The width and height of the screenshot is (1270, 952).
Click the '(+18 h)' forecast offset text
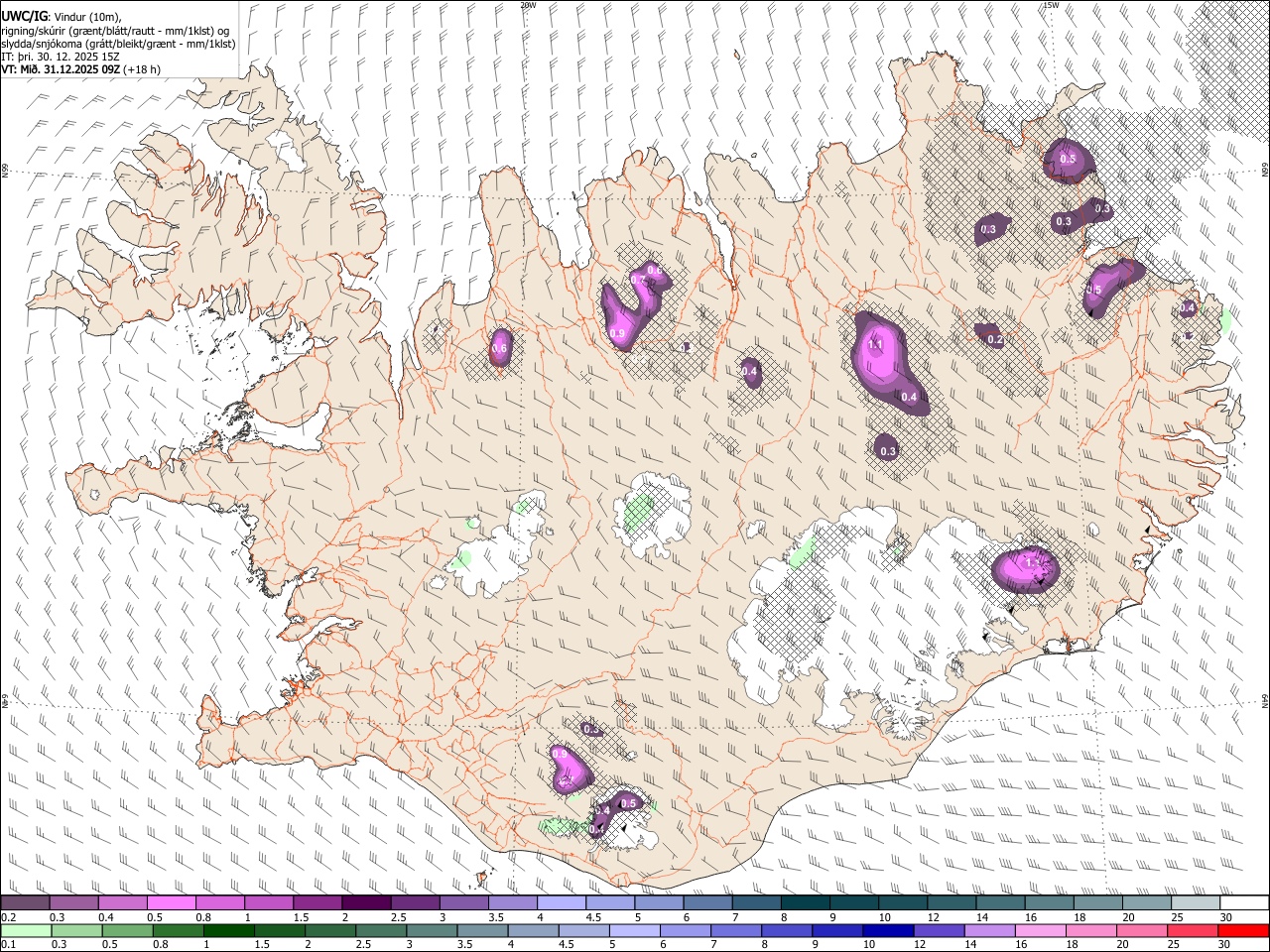pos(143,69)
